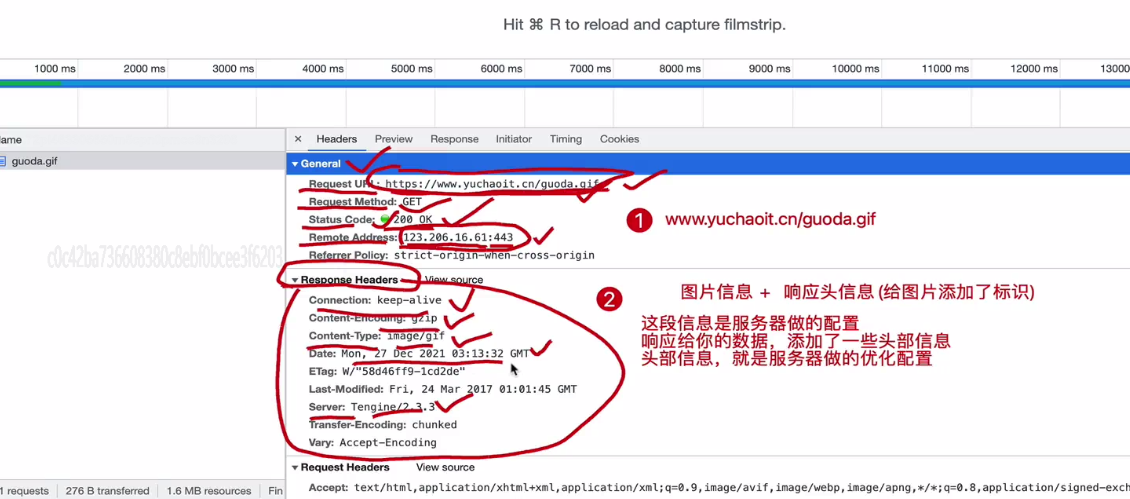
Task: Click the green status code indicator
Action: click(385, 219)
